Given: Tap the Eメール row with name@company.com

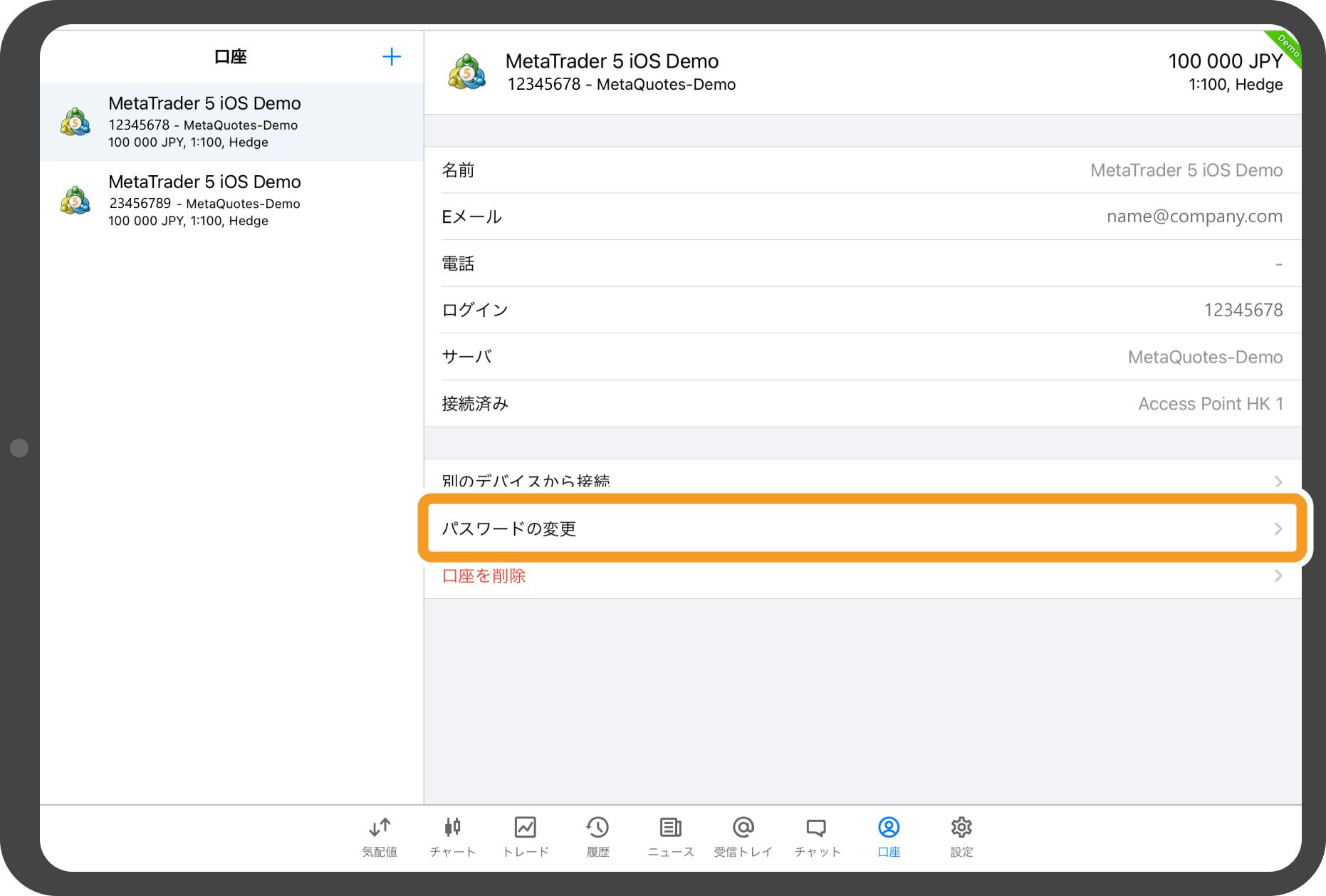Looking at the screenshot, I should click(x=862, y=217).
